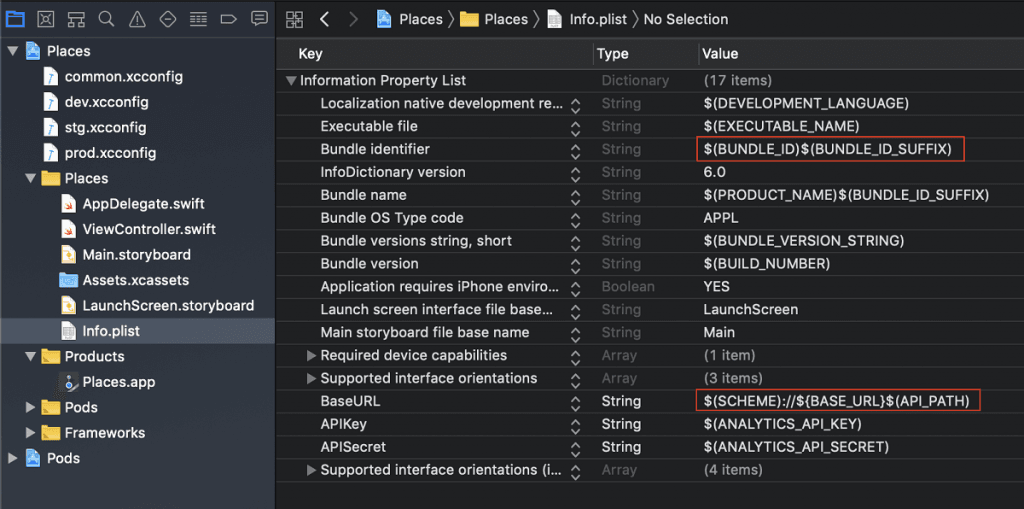This screenshot has height=509, width=1024.
Task: Select Info.plist in the file navigator
Action: [x=111, y=331]
